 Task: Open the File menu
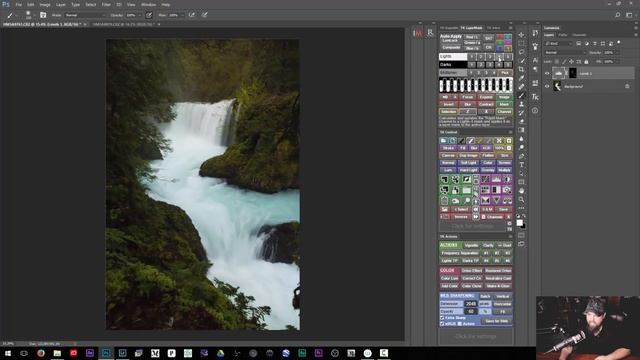pyautogui.click(x=18, y=4)
